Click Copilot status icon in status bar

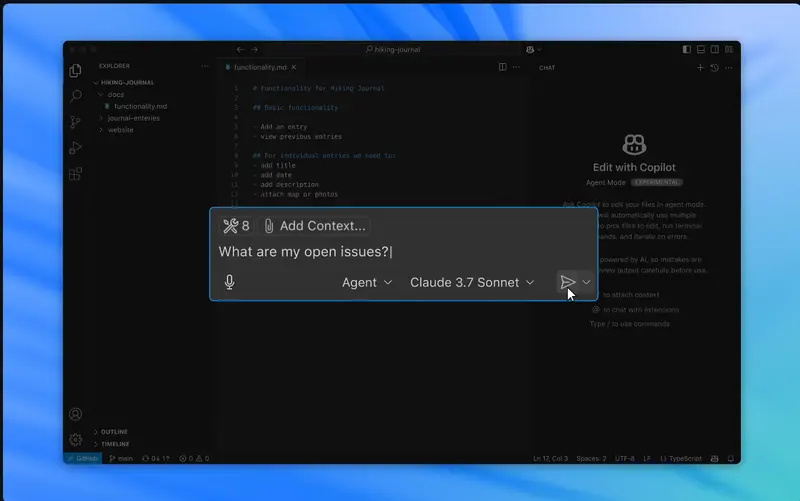(x=714, y=458)
